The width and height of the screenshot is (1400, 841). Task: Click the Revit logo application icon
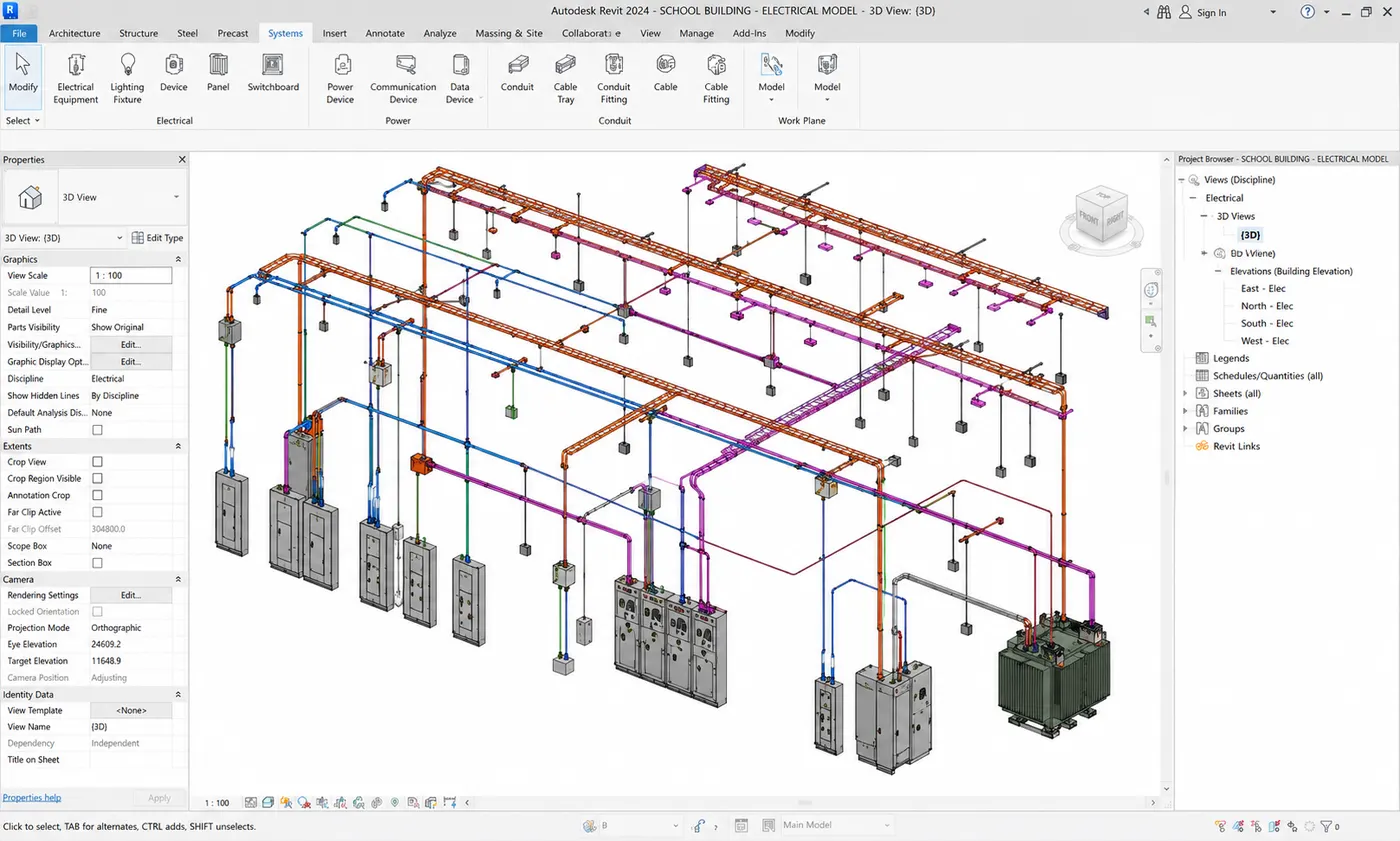11,11
